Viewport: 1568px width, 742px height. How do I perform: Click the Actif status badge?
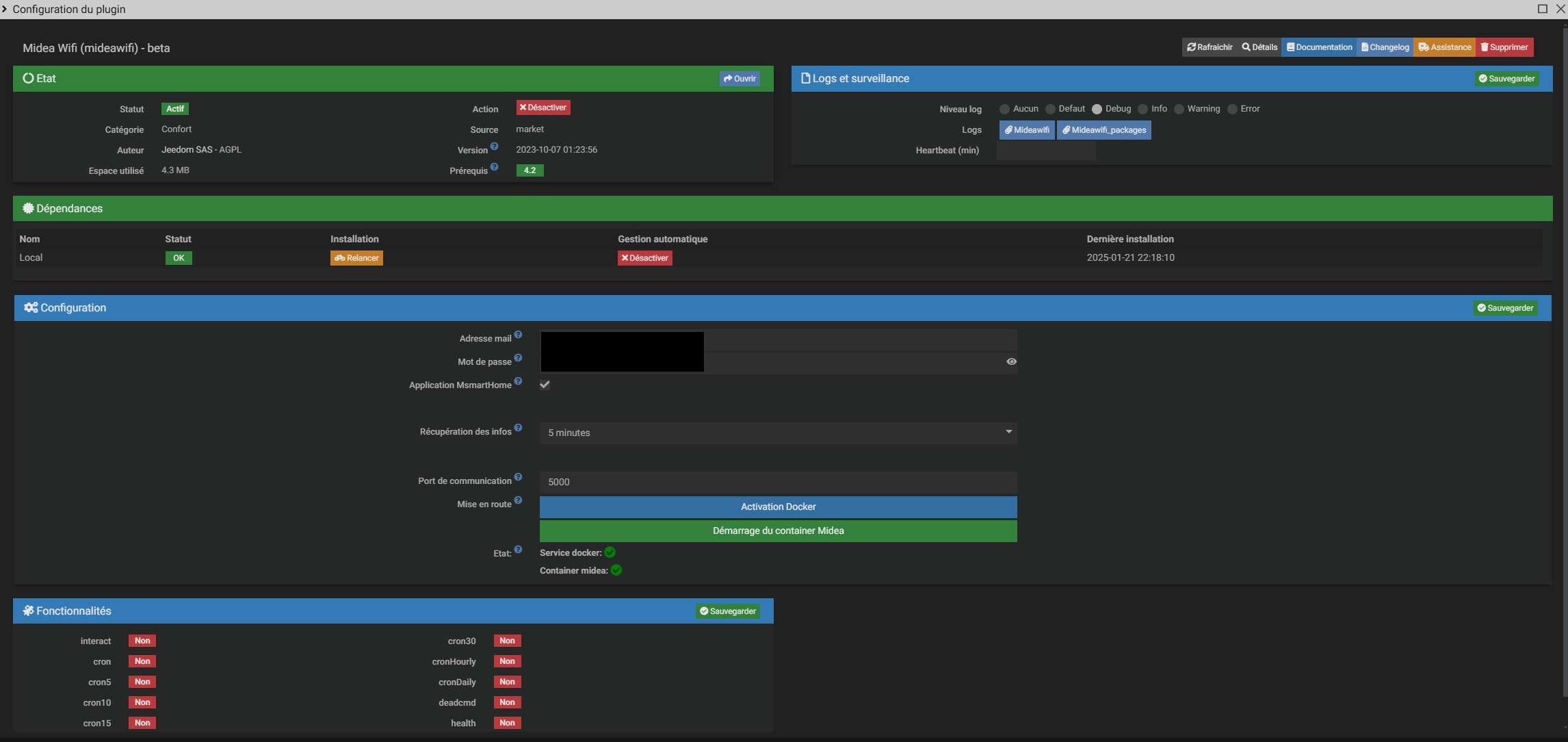175,109
